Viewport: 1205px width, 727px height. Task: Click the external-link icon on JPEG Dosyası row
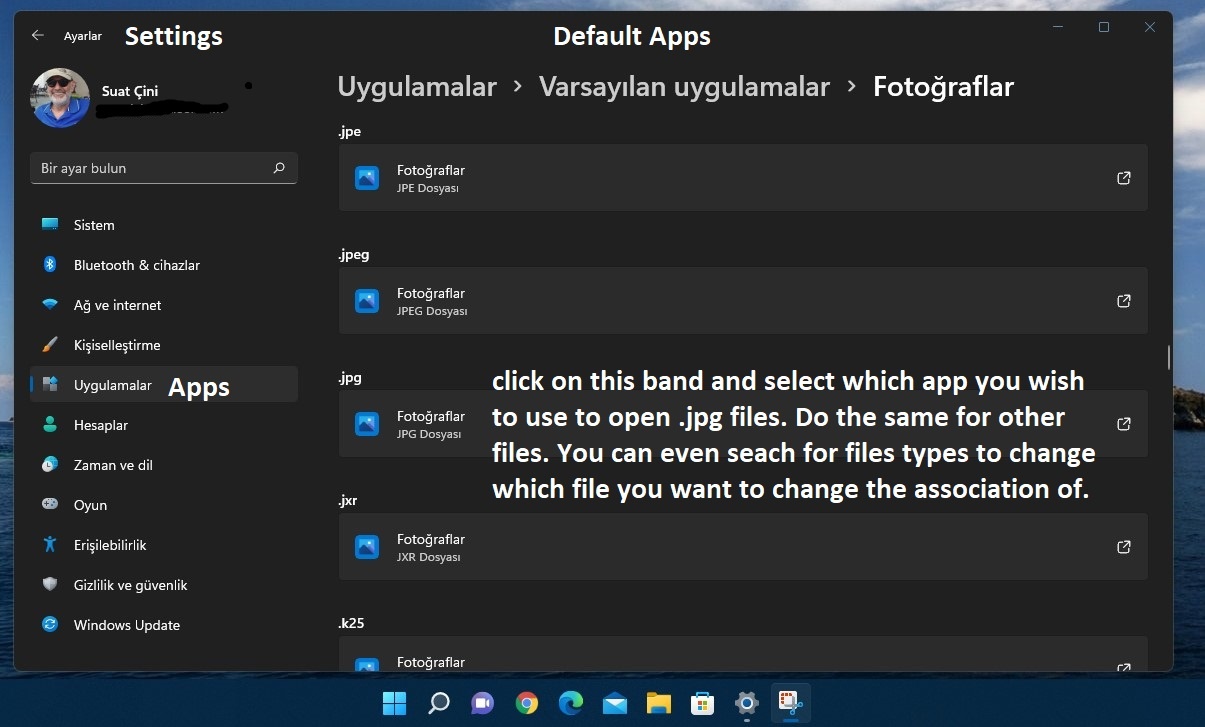coord(1123,301)
